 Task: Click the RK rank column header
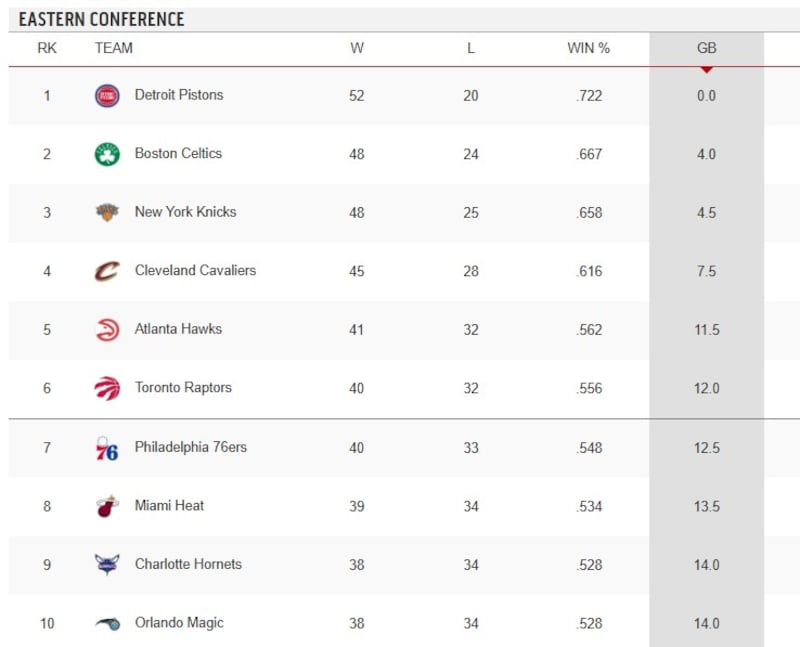click(47, 48)
